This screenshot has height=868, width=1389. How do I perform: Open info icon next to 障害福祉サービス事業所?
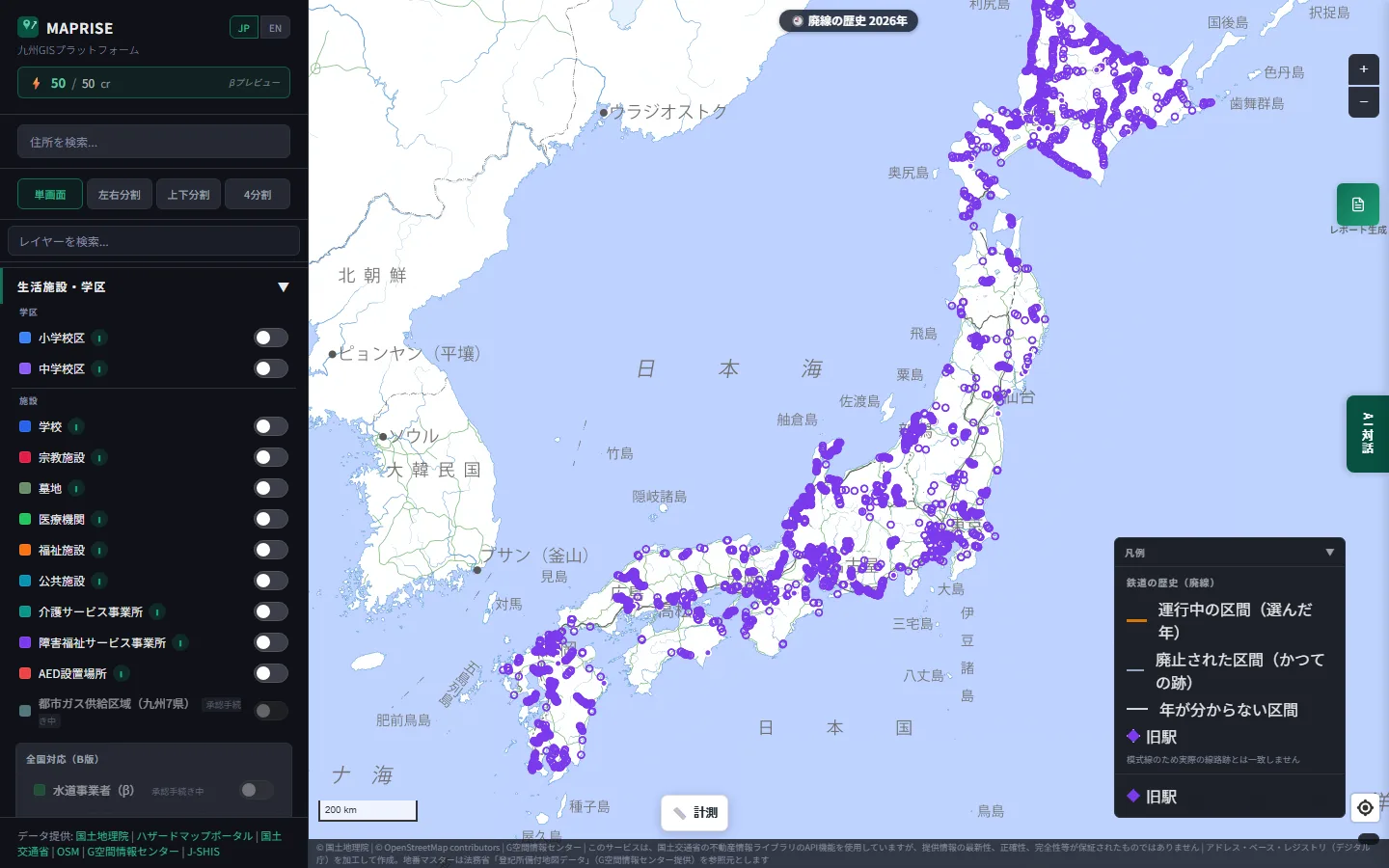click(x=180, y=643)
